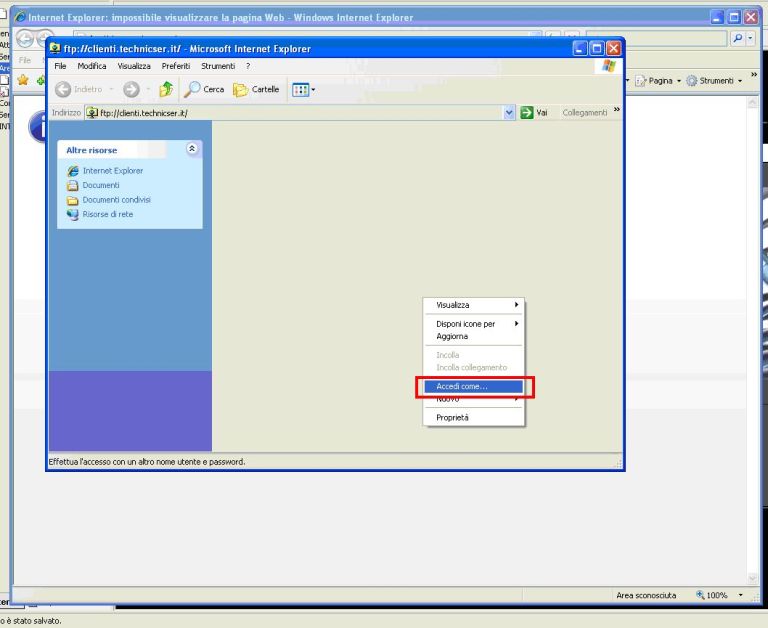Open Pagina menu in background IE window
The height and width of the screenshot is (628, 768).
[658, 80]
